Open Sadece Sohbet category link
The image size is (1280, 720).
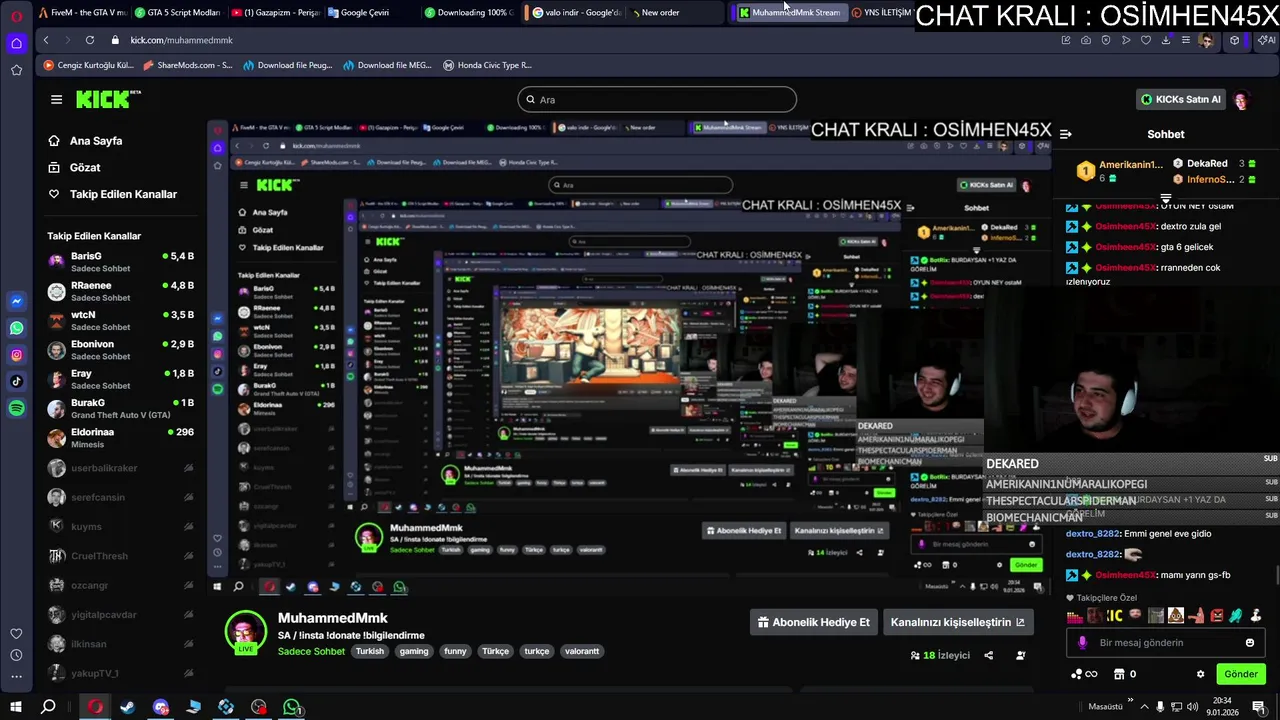(x=311, y=651)
